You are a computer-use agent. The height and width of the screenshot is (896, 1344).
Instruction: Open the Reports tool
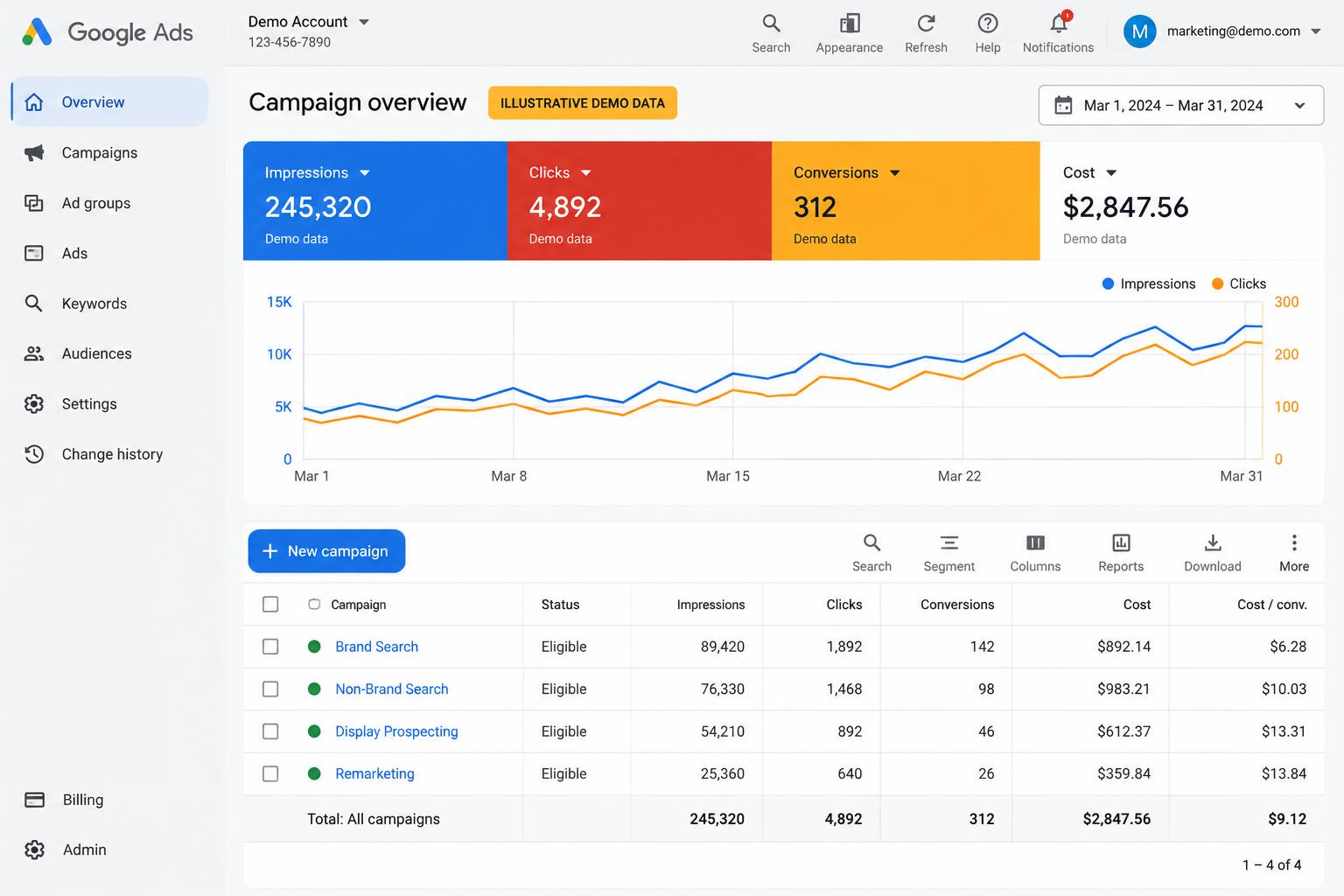coord(1121,553)
